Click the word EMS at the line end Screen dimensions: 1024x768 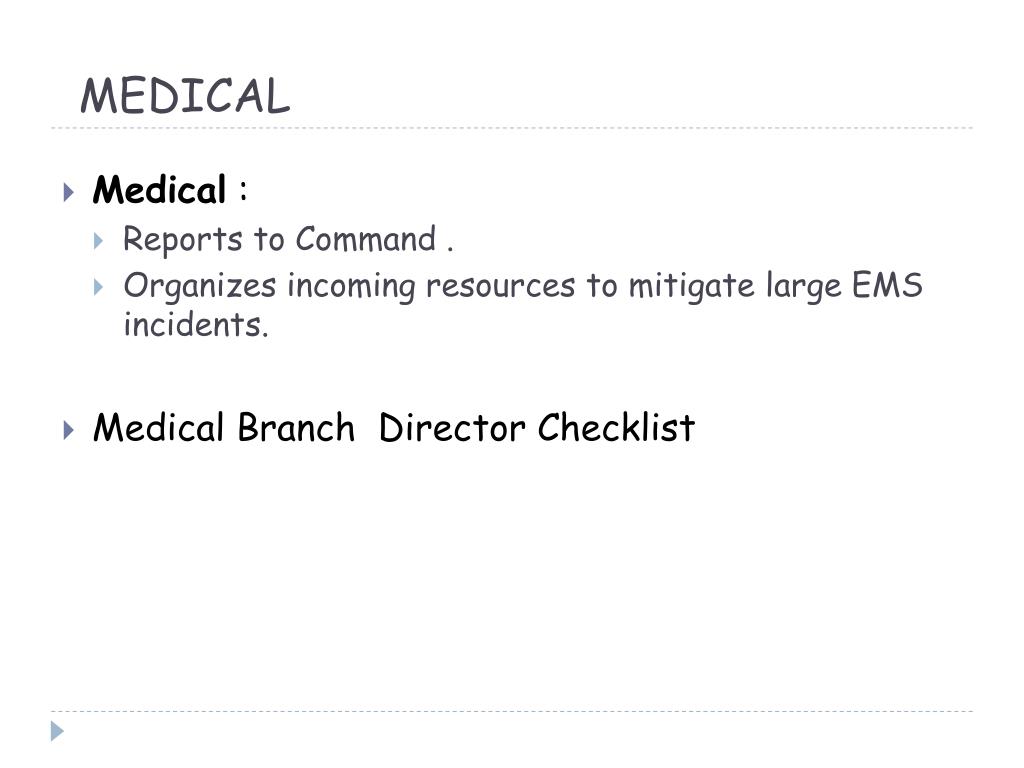(887, 285)
